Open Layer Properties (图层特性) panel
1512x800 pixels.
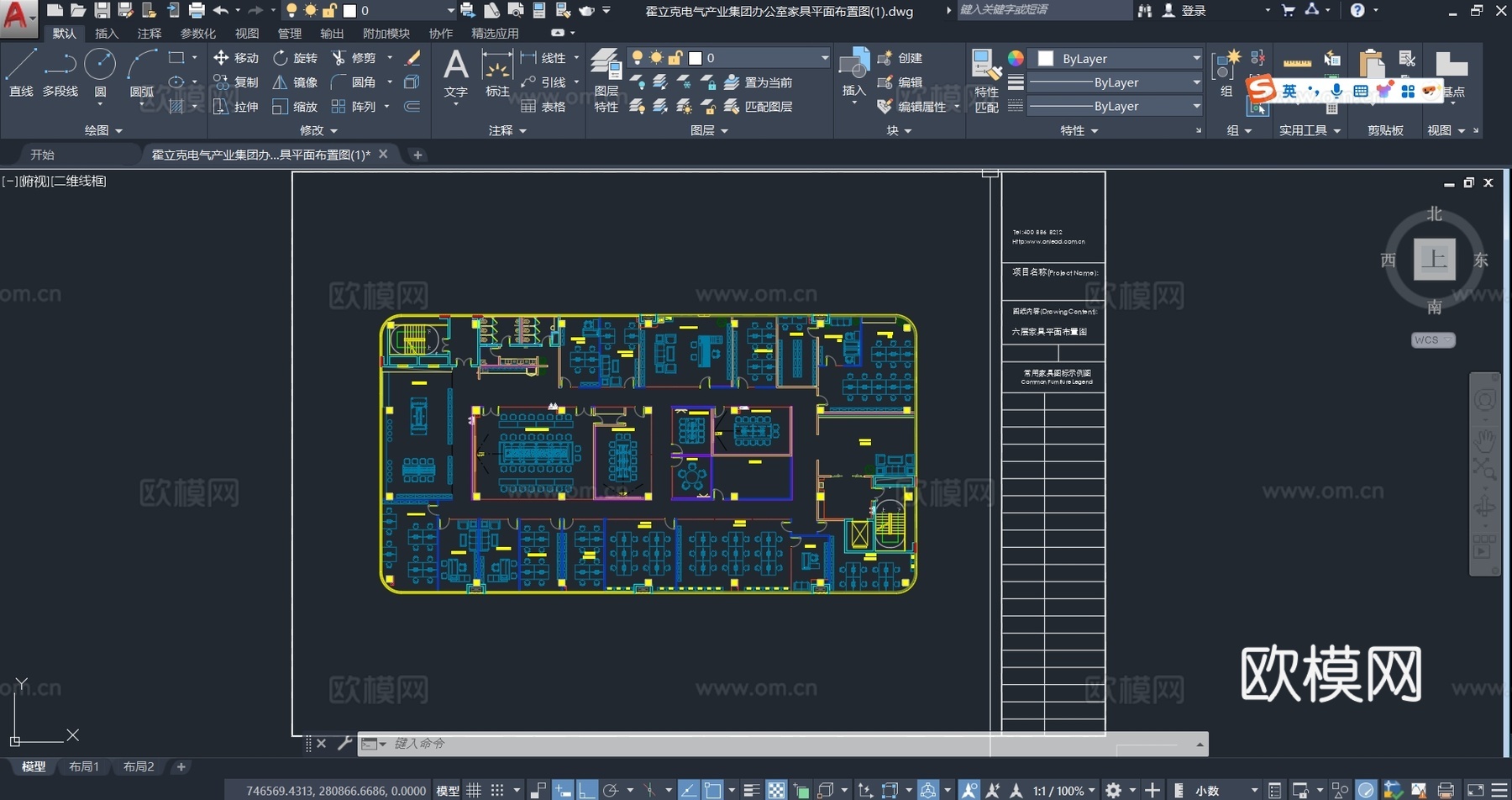(x=606, y=80)
